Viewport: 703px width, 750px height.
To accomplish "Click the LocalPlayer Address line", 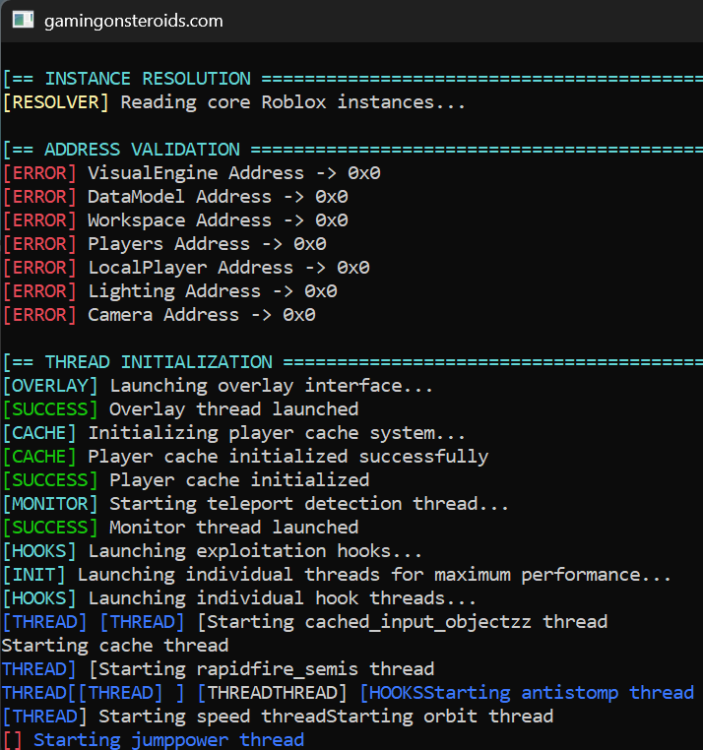I will pyautogui.click(x=186, y=267).
